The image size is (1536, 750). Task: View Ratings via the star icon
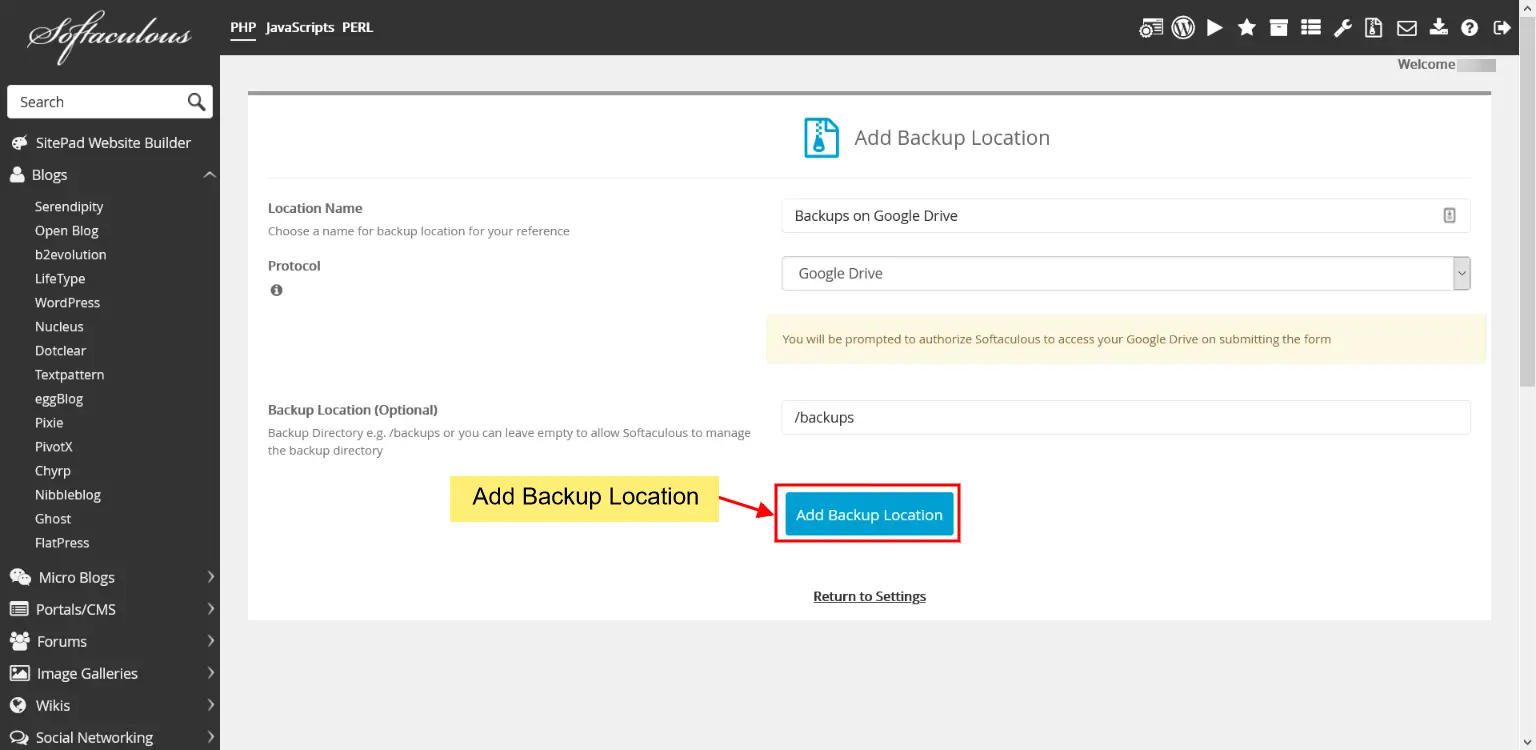[1247, 27]
